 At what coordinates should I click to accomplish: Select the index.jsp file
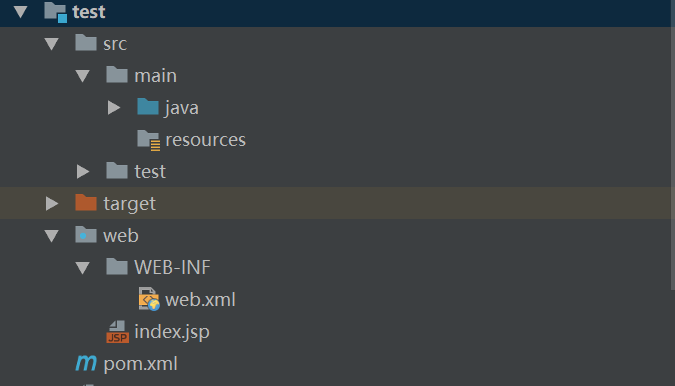172,331
